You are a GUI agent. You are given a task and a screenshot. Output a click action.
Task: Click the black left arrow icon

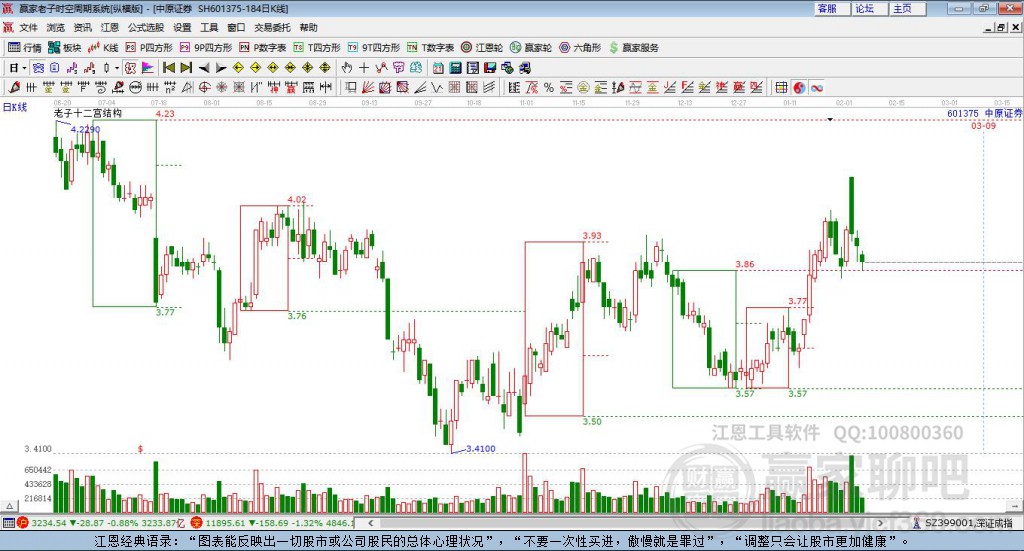(x=204, y=68)
